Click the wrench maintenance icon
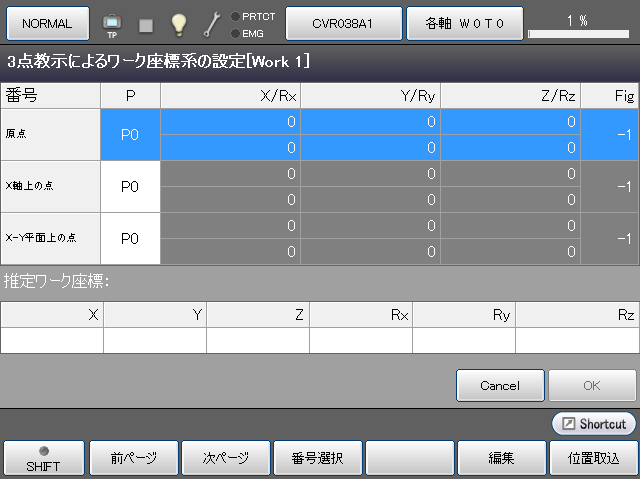This screenshot has height=479, width=640. 211,23
